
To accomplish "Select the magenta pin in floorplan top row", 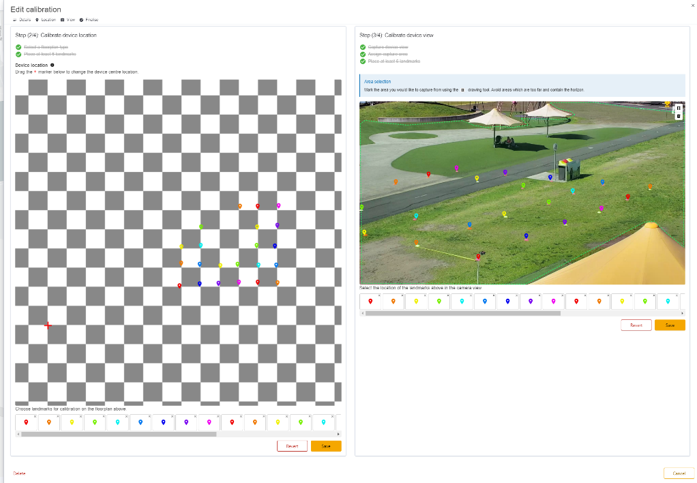I will (279, 206).
